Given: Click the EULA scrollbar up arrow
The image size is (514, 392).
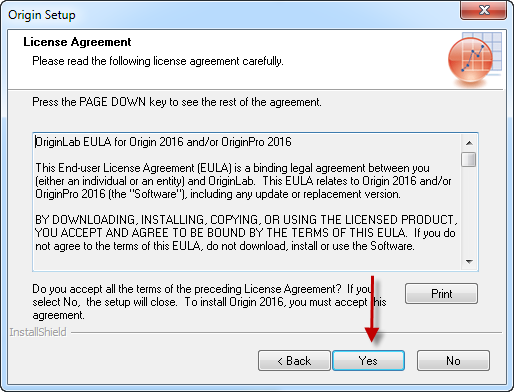Looking at the screenshot, I should pos(469,143).
